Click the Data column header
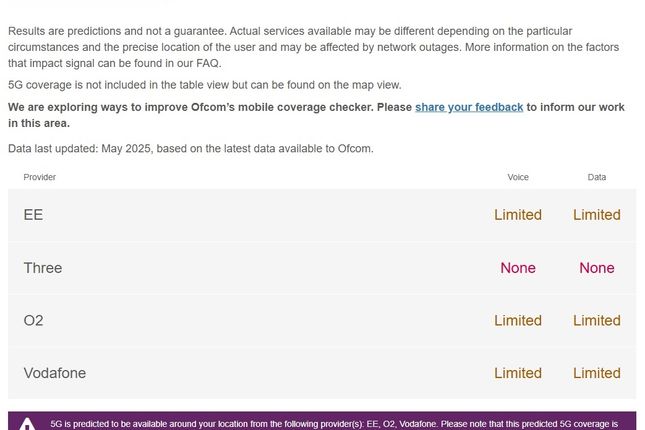The height and width of the screenshot is (430, 645). tap(596, 177)
